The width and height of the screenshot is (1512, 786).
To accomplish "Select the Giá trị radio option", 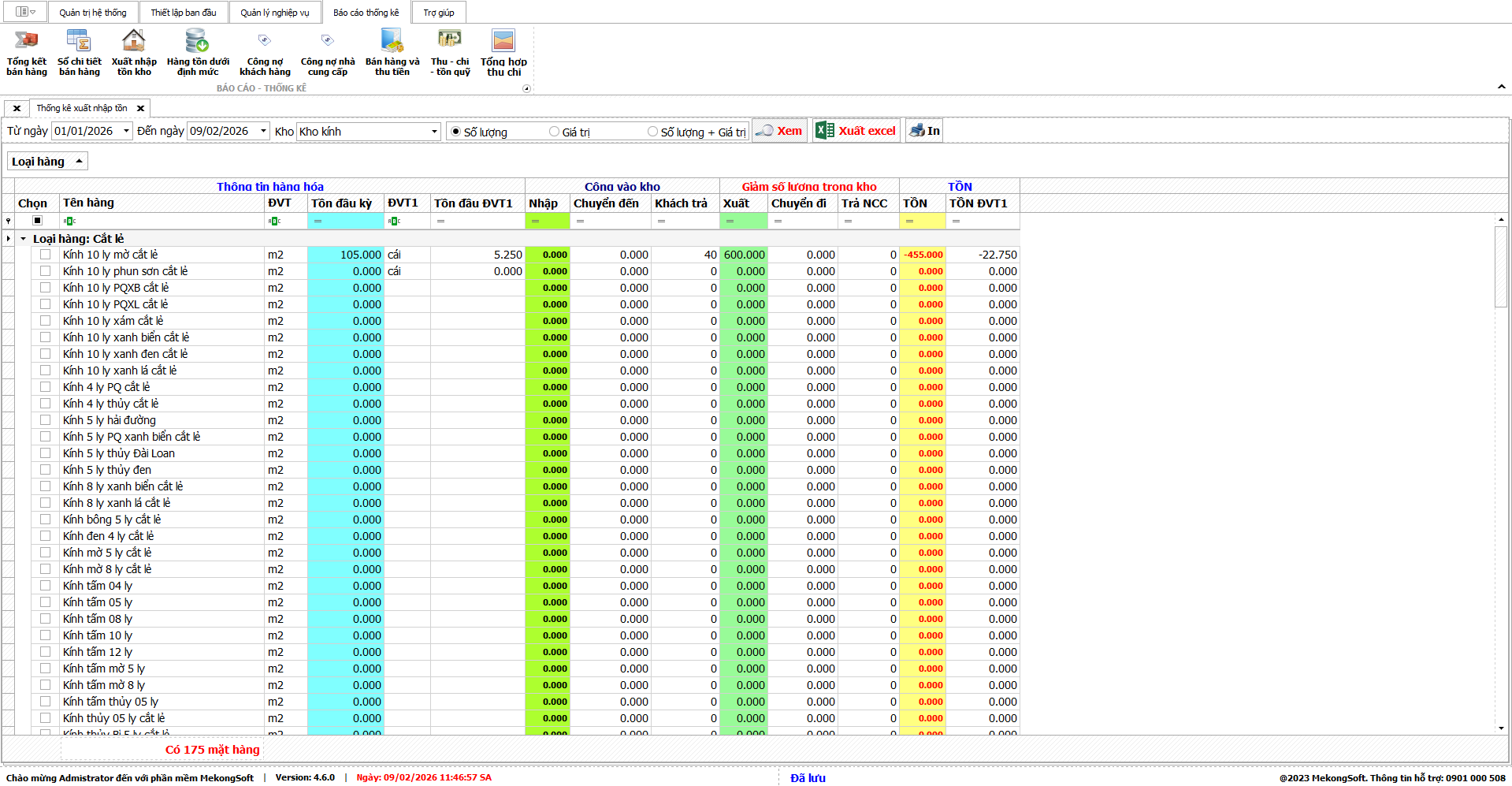I will [x=555, y=132].
